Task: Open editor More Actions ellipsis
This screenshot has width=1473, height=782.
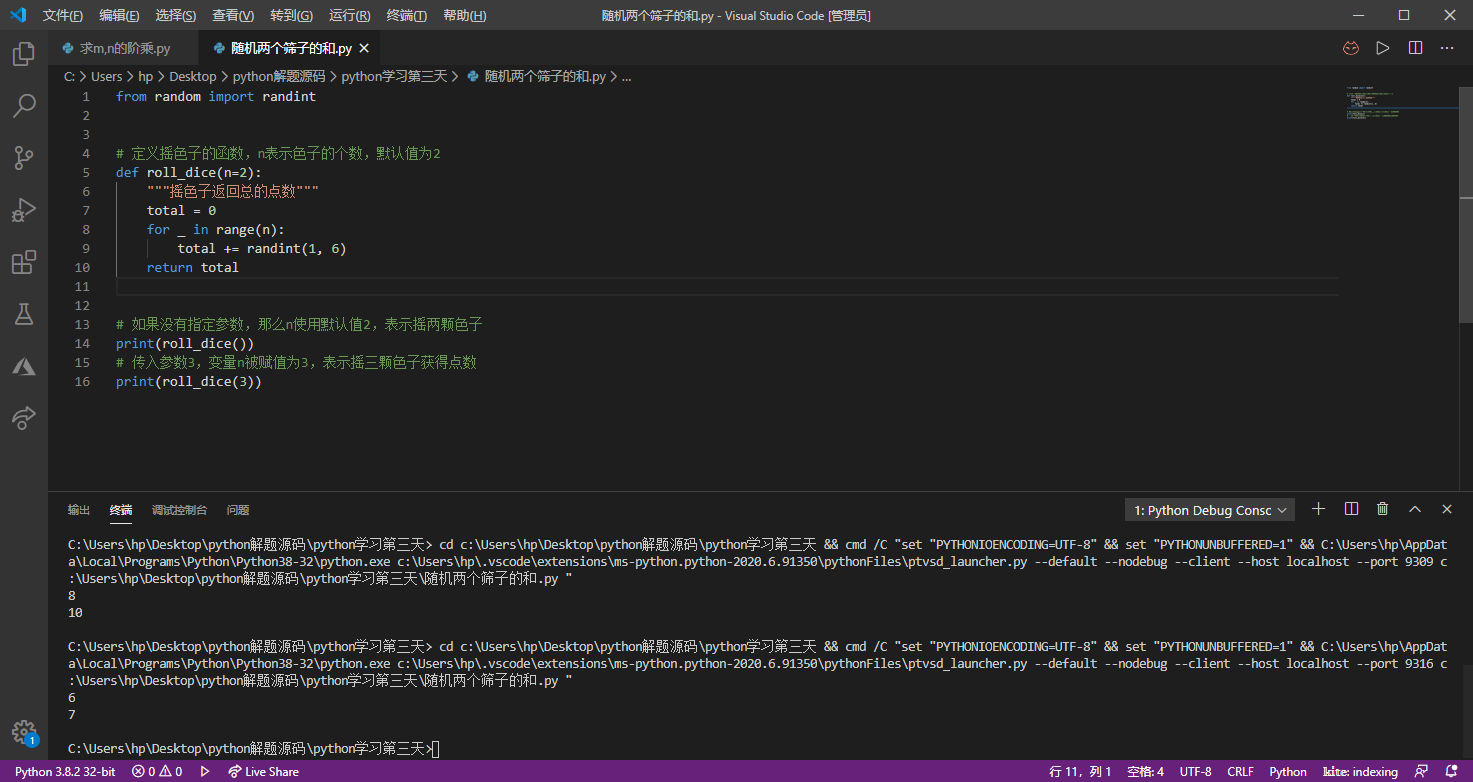Action: [x=1447, y=48]
